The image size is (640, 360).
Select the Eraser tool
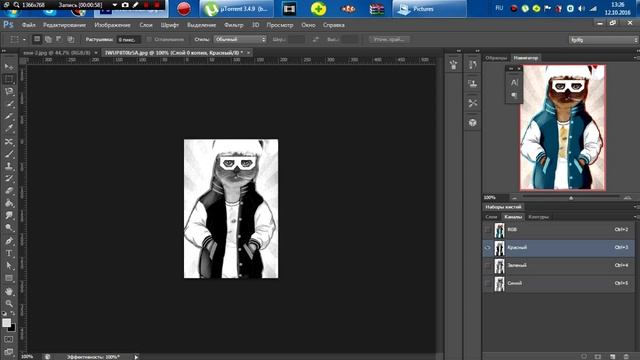click(9, 191)
